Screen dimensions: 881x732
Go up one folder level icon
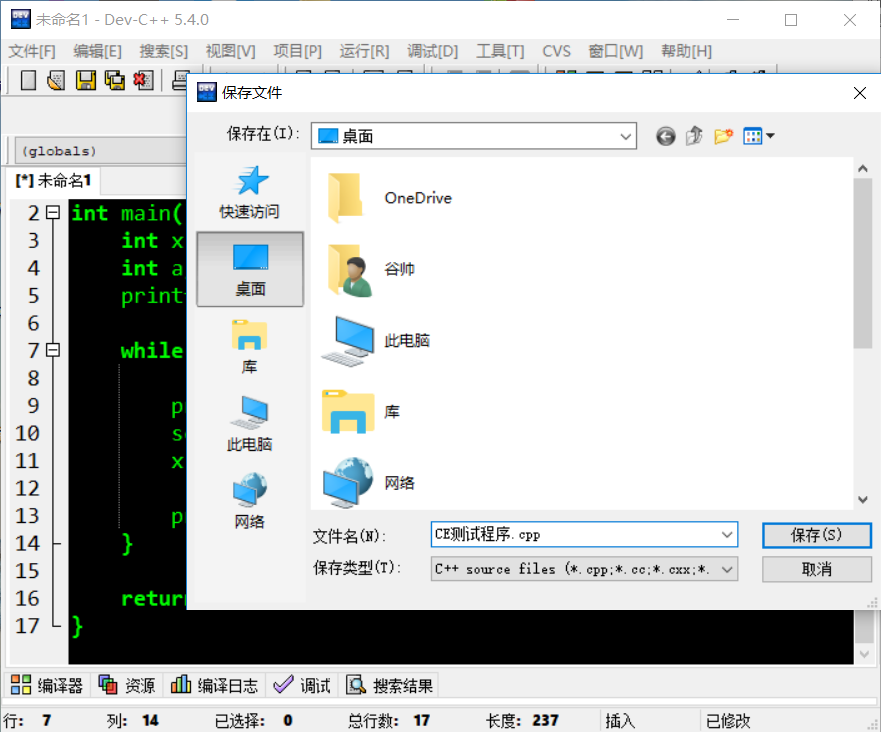(x=694, y=136)
